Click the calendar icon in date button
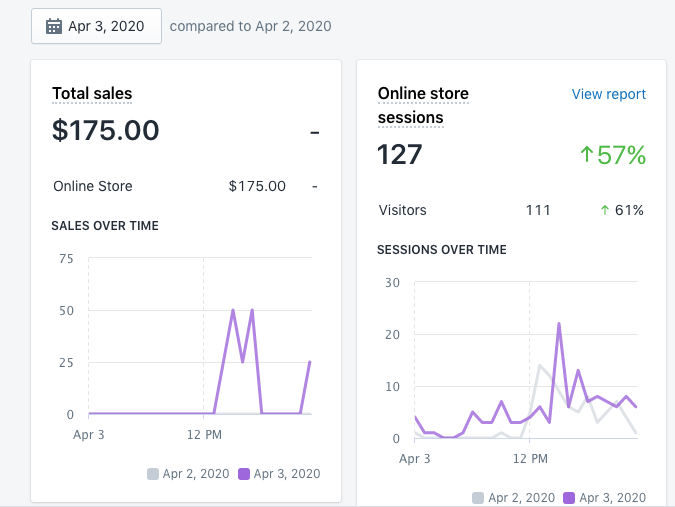Screen dimensions: 675x507 click(54, 26)
